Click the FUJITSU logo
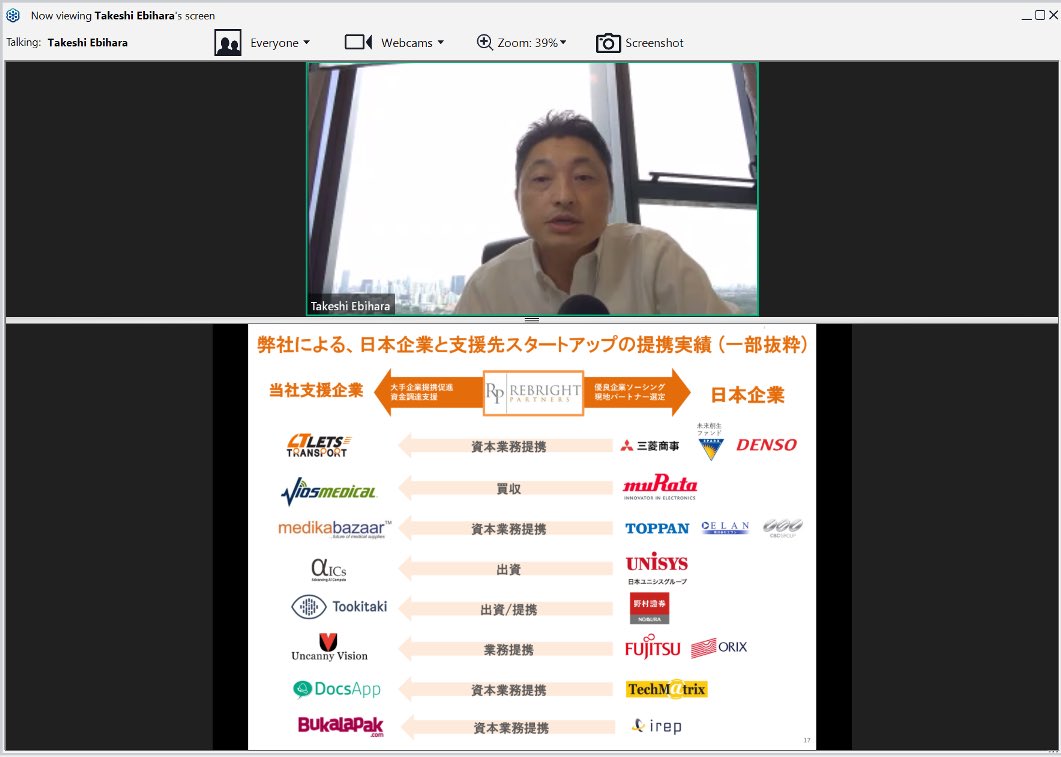1061x757 pixels. pyautogui.click(x=652, y=647)
